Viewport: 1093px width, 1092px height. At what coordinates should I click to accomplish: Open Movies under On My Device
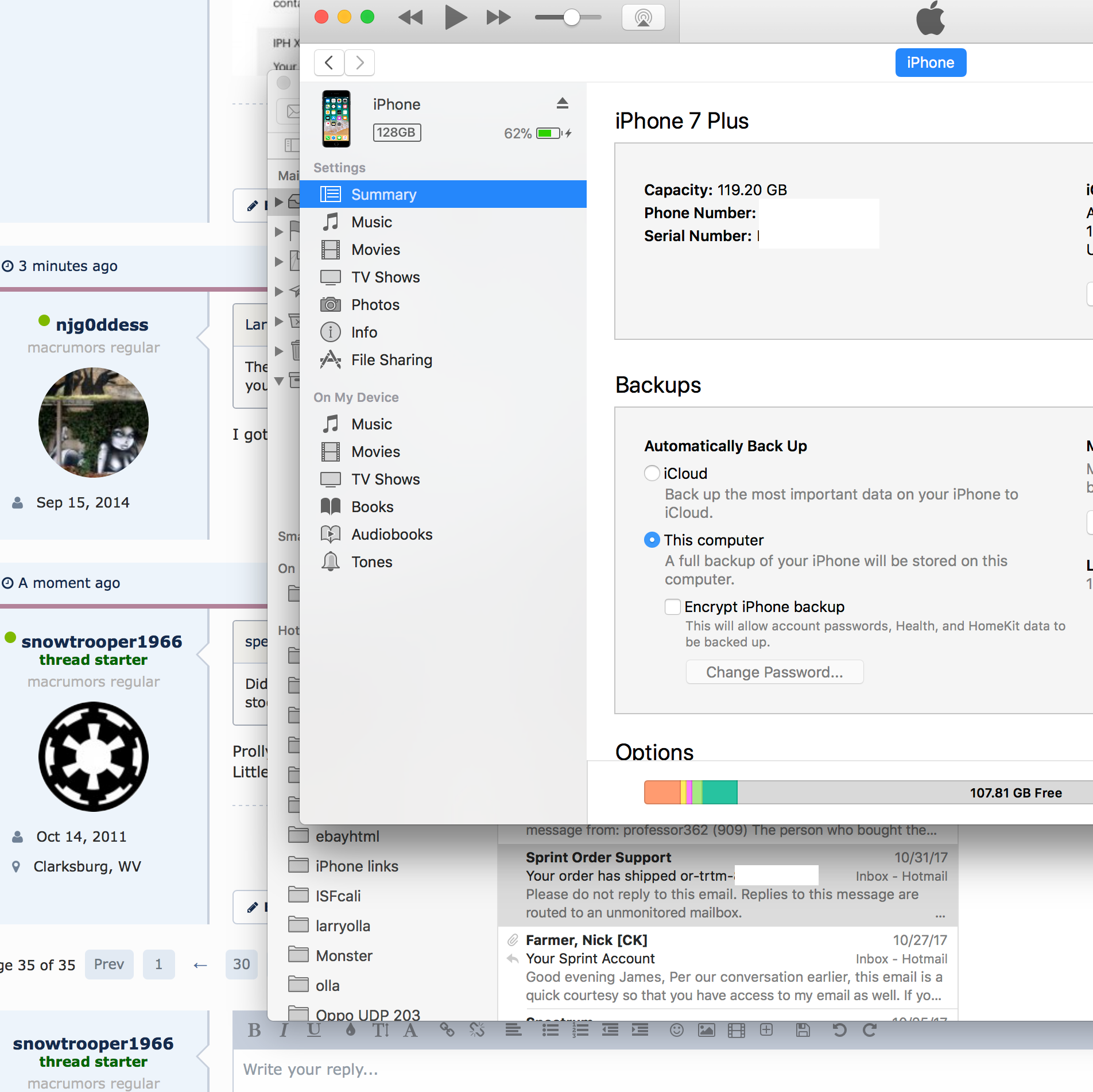click(x=443, y=452)
